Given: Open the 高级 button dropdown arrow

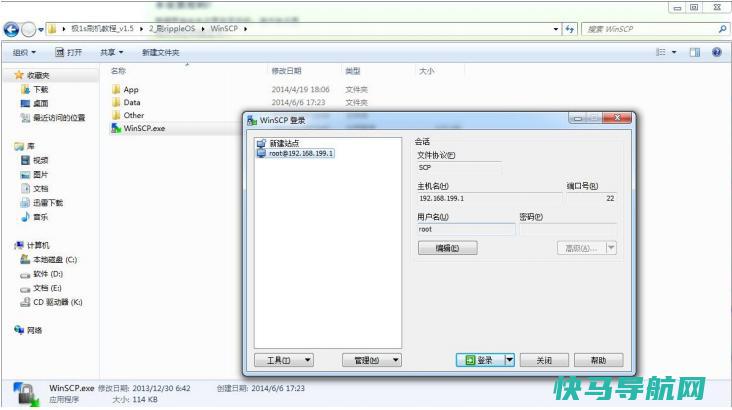Looking at the screenshot, I should click(611, 248).
